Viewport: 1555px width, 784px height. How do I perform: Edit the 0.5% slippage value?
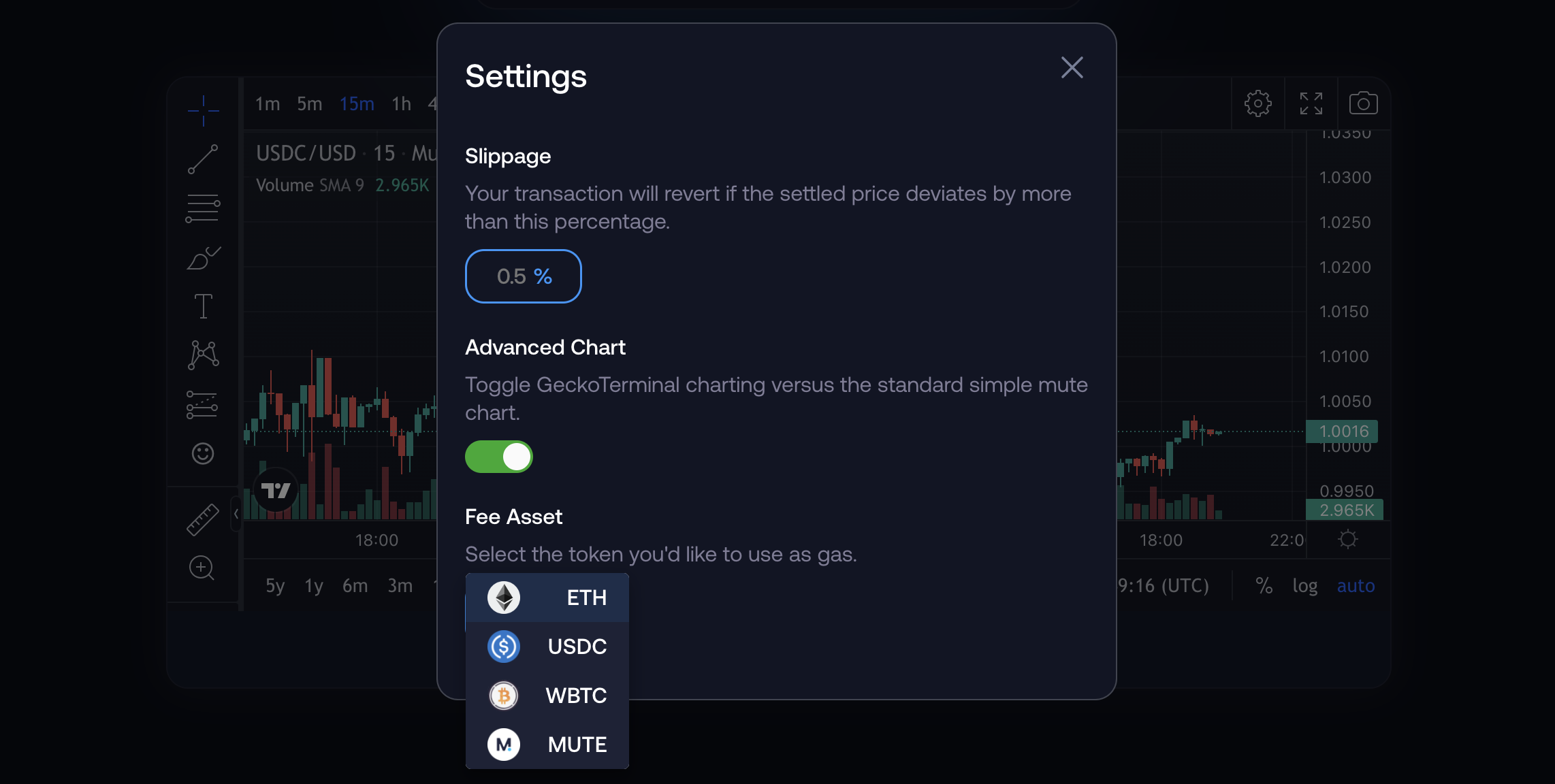pyautogui.click(x=523, y=276)
